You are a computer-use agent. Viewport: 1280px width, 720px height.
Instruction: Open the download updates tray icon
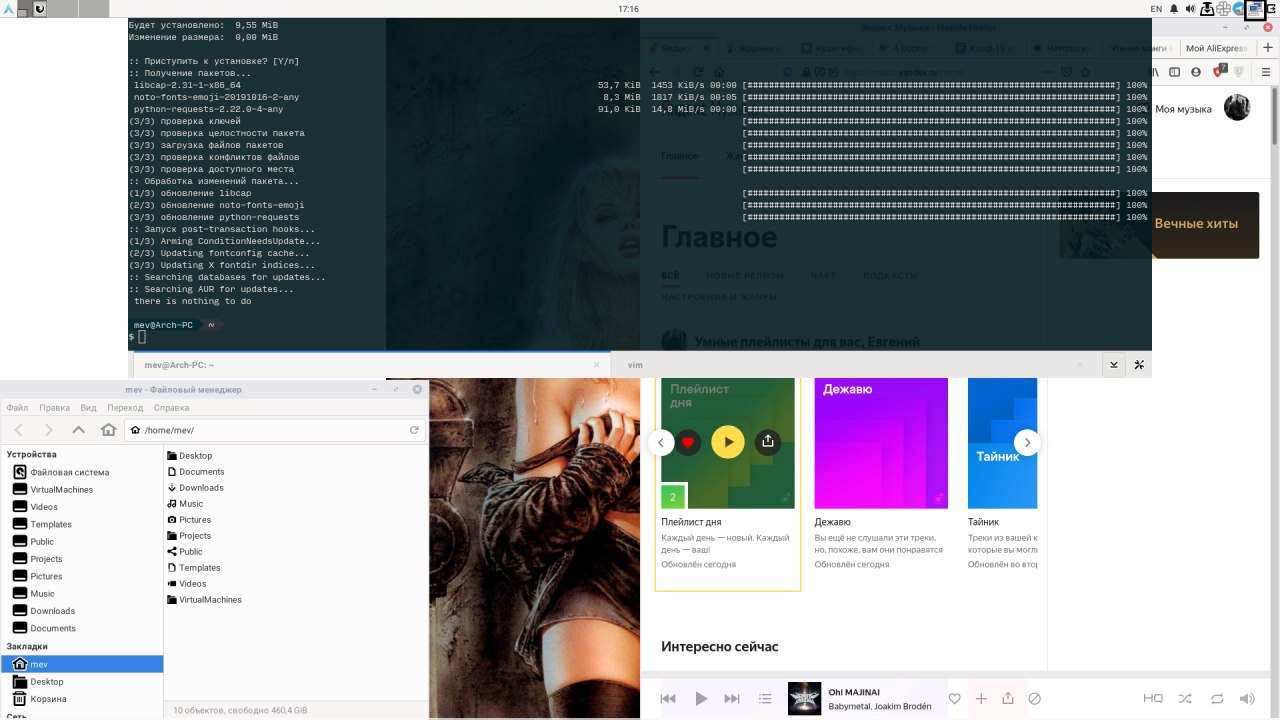coord(1207,9)
